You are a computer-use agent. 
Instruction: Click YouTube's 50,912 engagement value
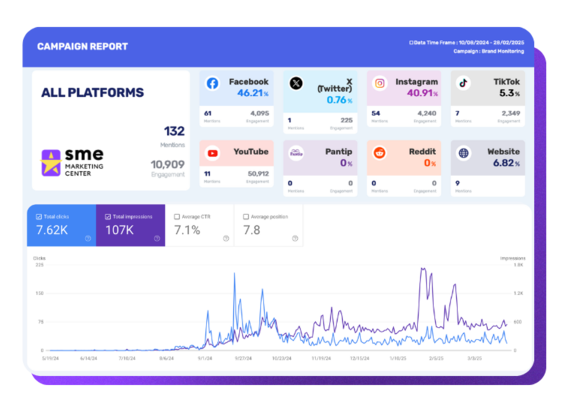(x=258, y=173)
